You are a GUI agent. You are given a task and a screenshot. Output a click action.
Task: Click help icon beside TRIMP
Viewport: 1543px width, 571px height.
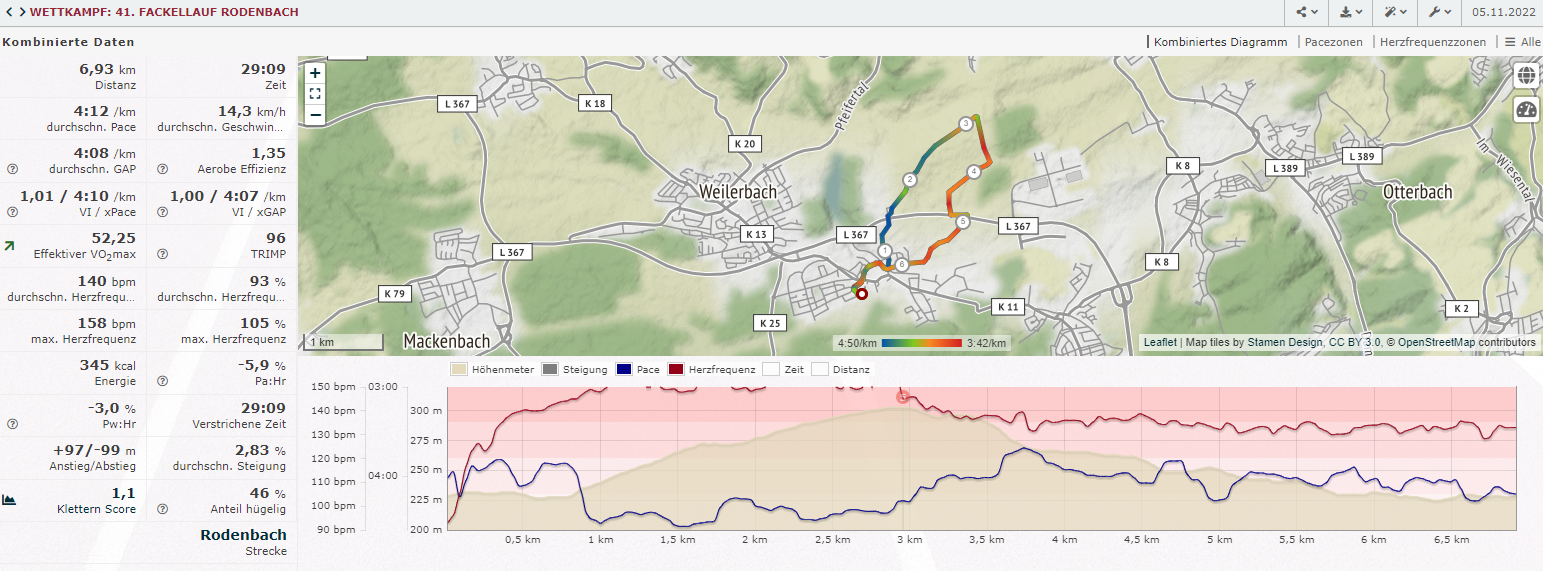coord(162,255)
